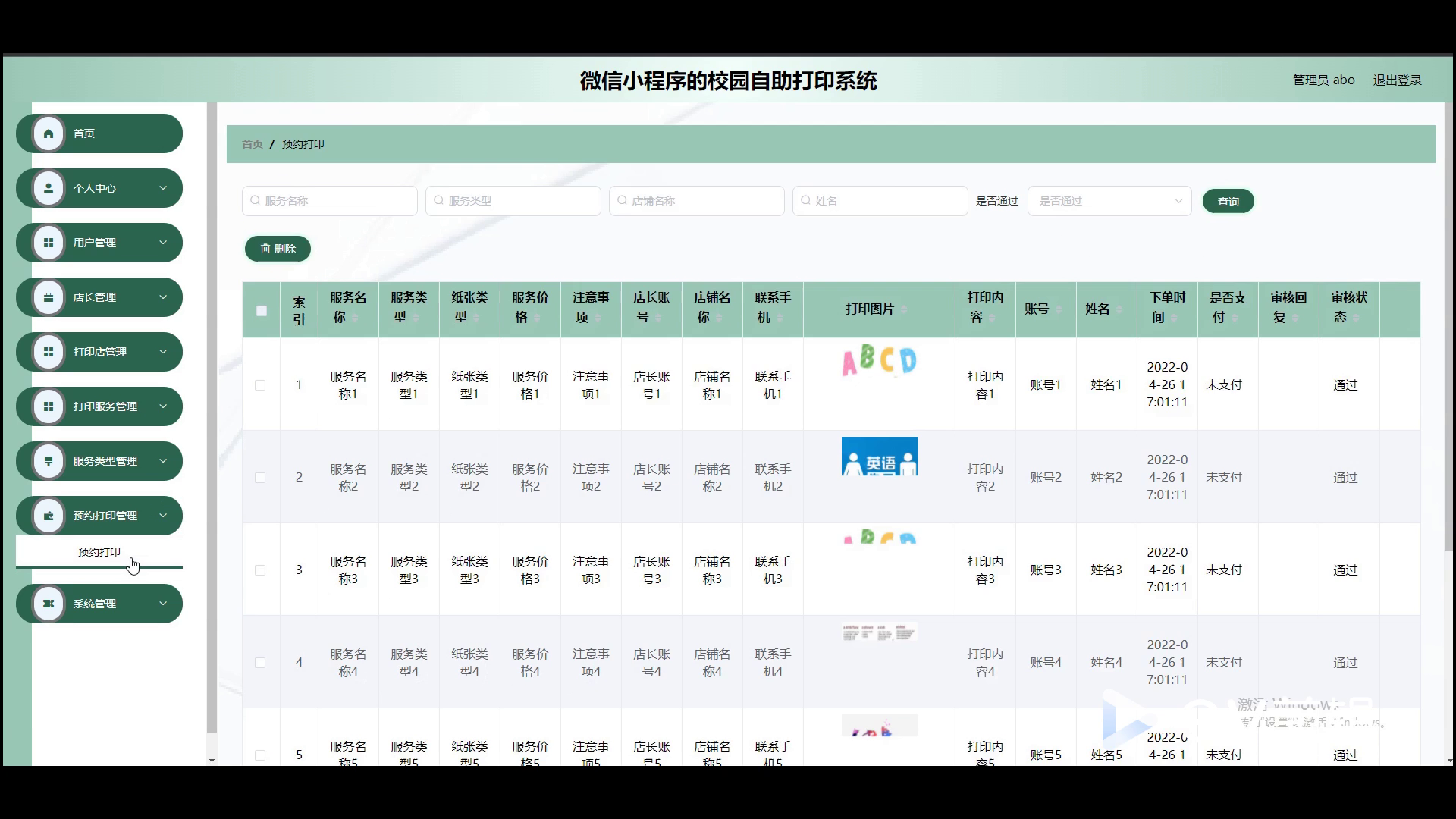Click the 服务名称 search input
Screen dimensions: 1456x819
tap(330, 201)
